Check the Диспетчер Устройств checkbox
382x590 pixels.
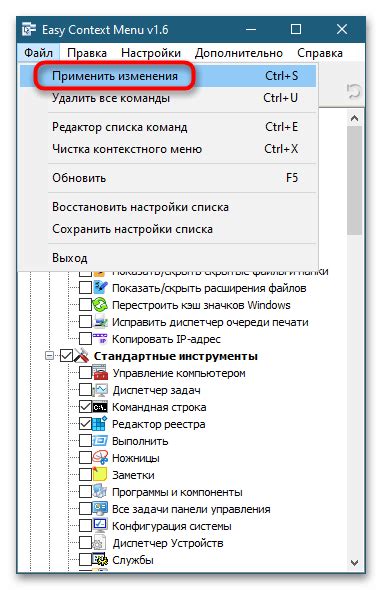(x=85, y=543)
